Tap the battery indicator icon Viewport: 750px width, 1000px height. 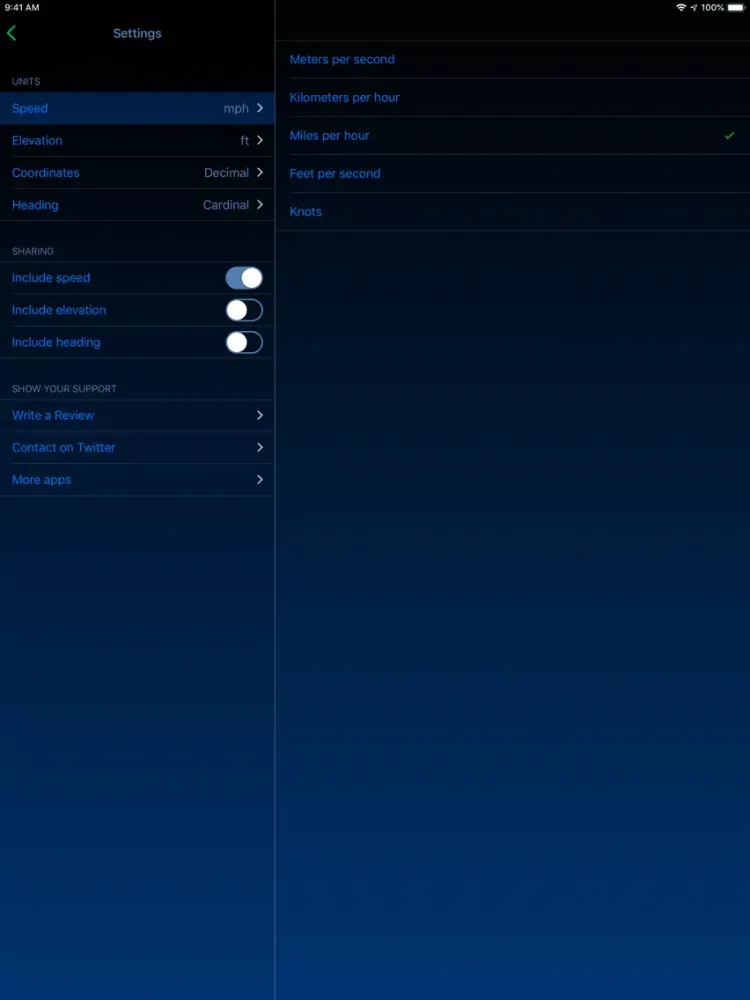pos(737,8)
